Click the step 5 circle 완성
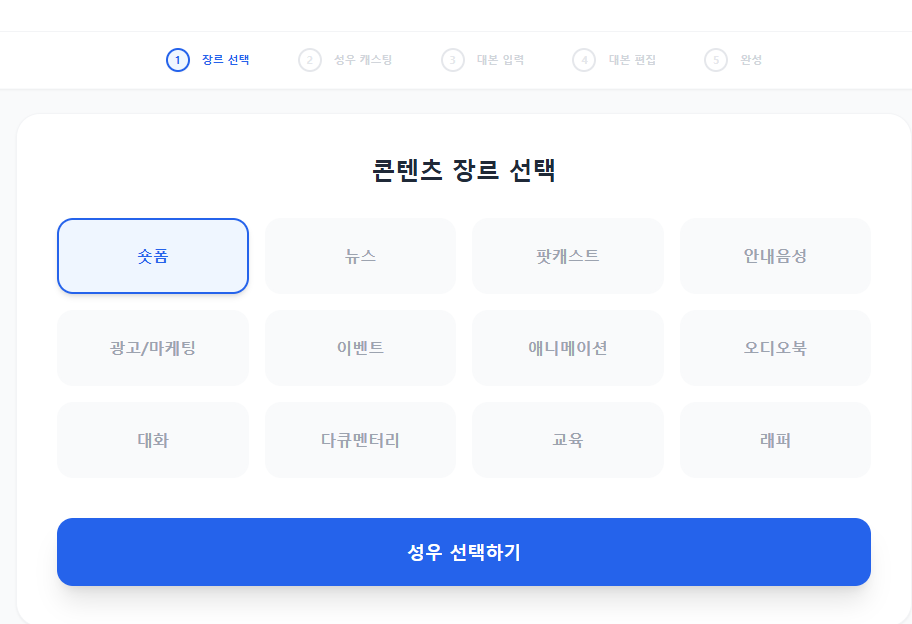912x624 pixels. 716,60
